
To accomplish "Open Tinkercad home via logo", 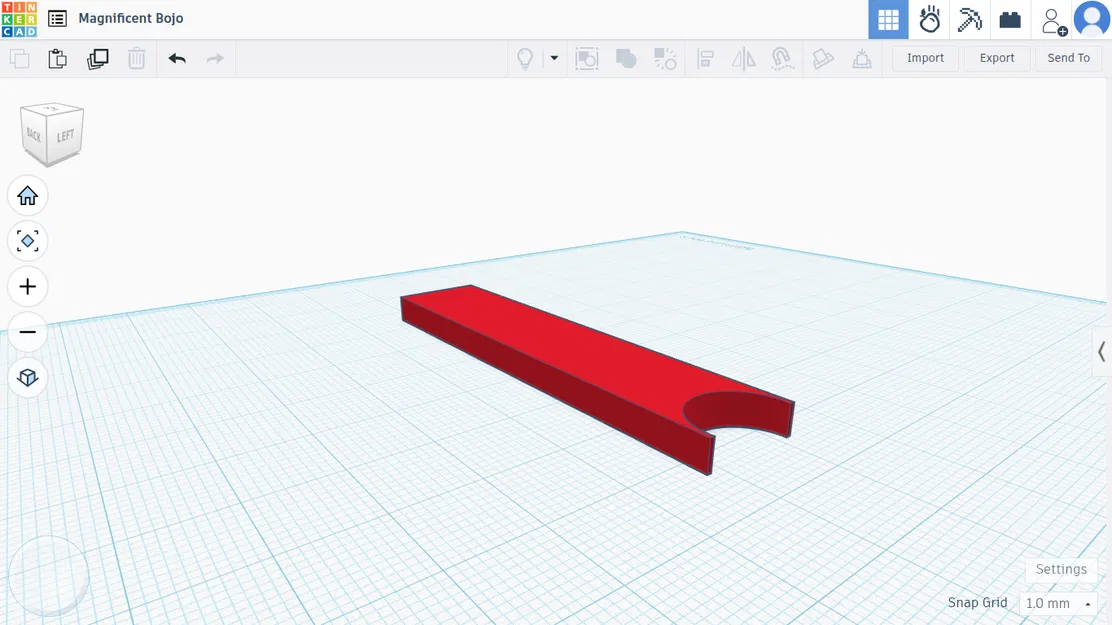I will pyautogui.click(x=19, y=19).
